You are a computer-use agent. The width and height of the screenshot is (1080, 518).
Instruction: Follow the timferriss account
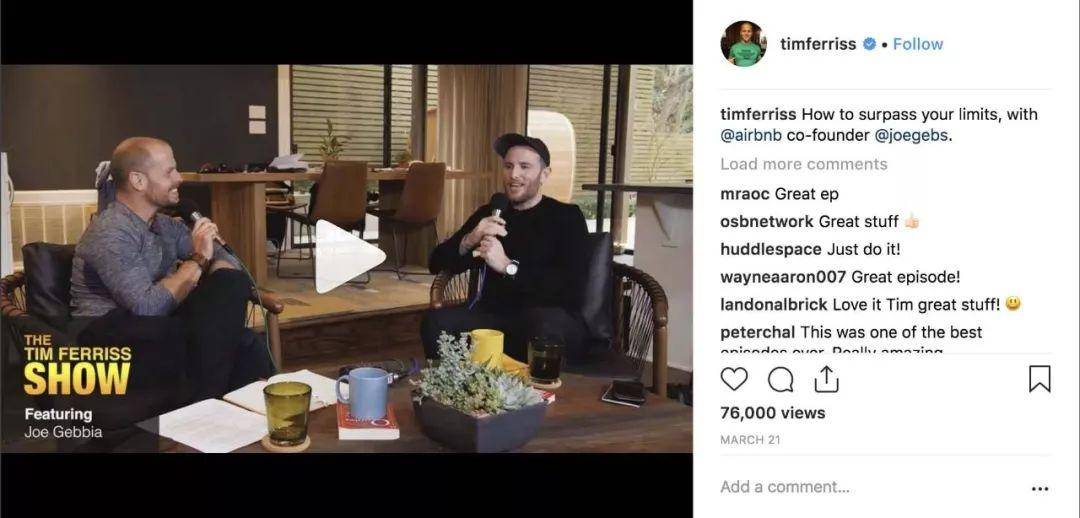click(917, 44)
